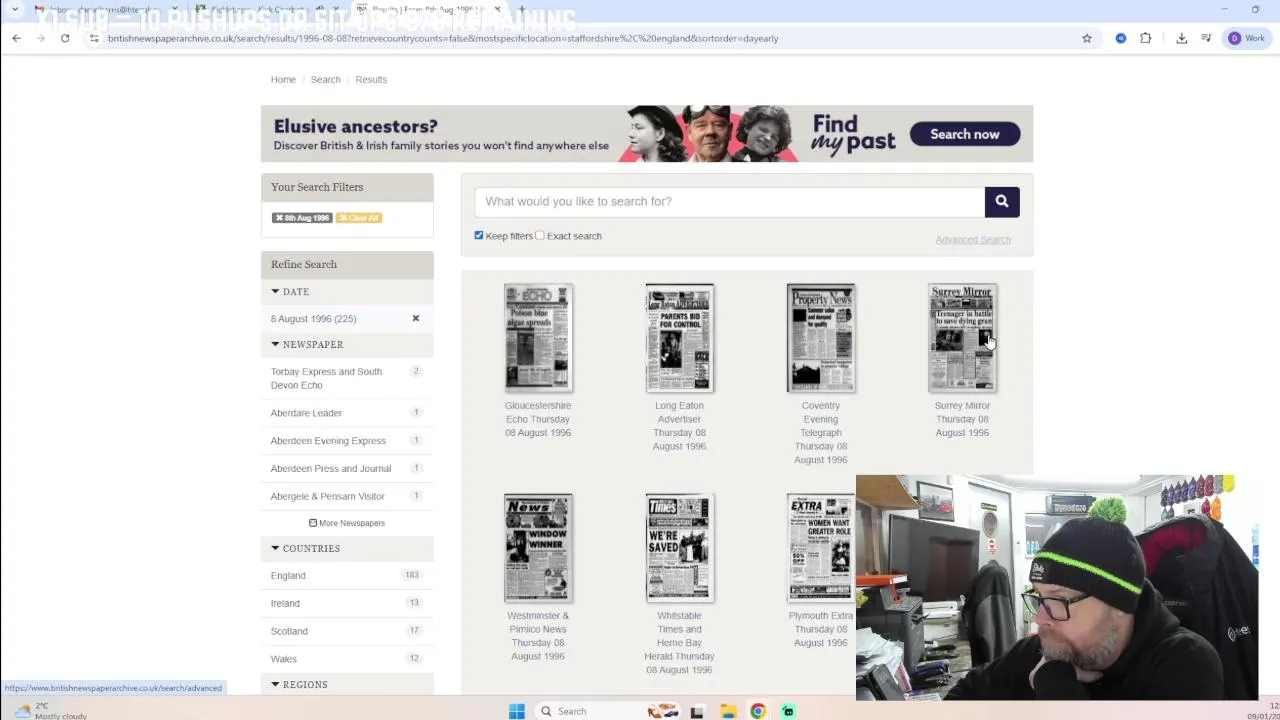Click the What would you like to search for field

(x=730, y=201)
